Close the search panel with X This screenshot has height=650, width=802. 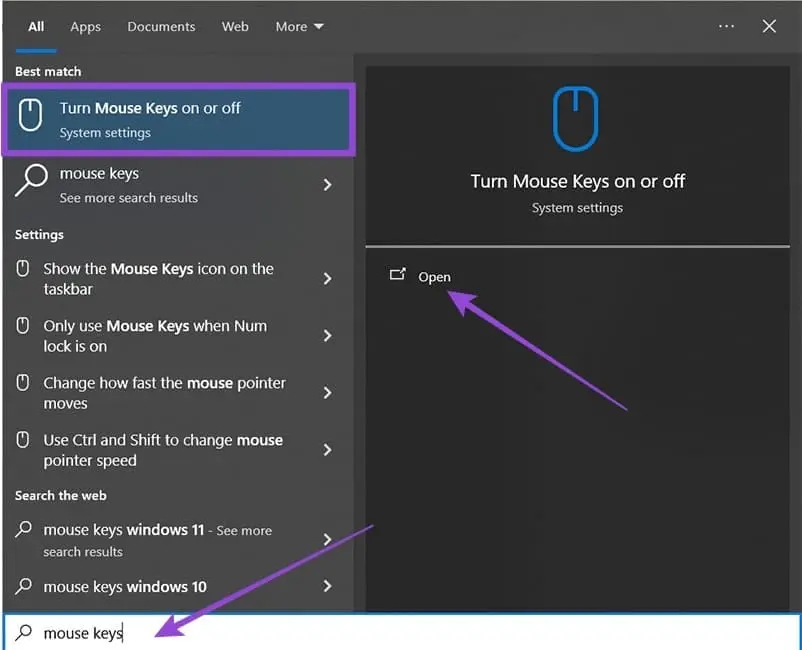(769, 27)
